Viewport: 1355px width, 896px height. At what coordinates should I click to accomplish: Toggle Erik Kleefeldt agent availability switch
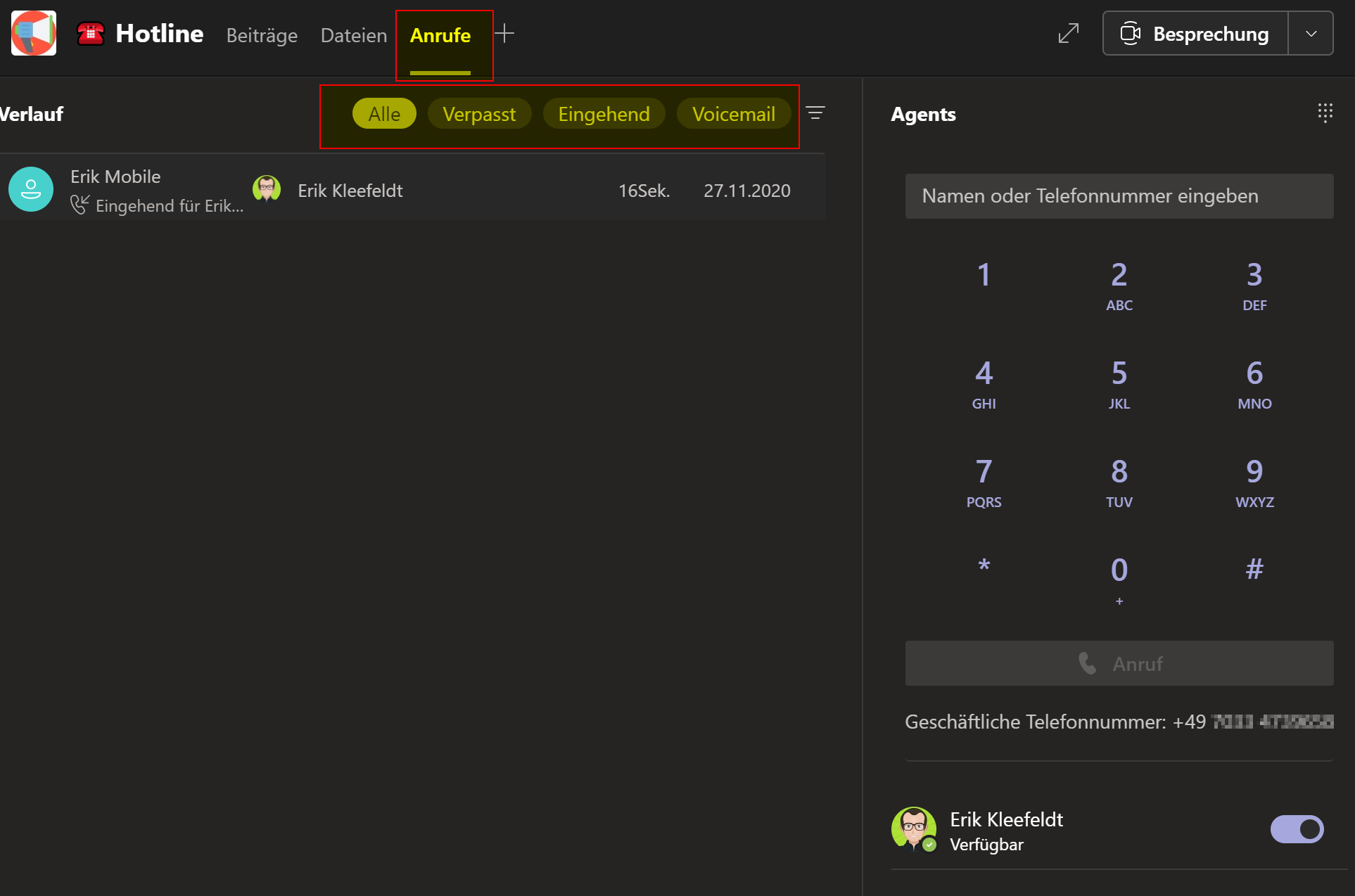coord(1297,829)
